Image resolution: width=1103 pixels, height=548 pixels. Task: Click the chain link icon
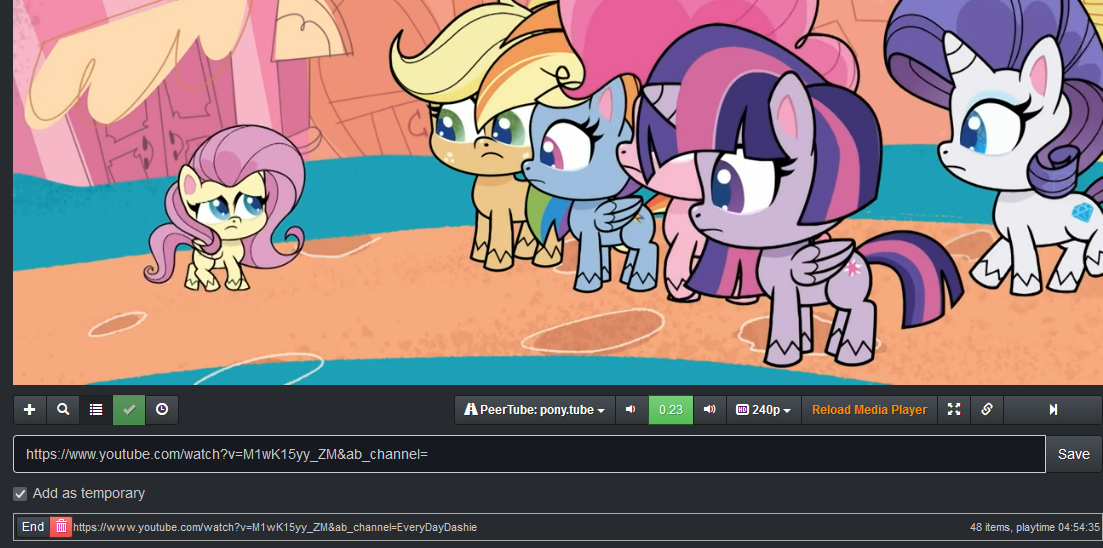pyautogui.click(x=987, y=409)
